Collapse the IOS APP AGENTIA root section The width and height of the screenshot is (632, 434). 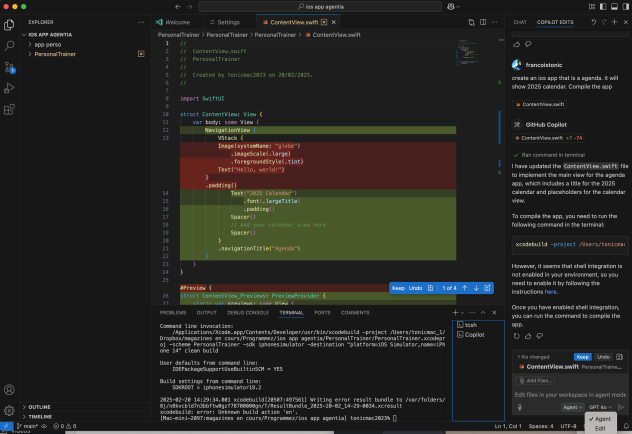click(50, 34)
